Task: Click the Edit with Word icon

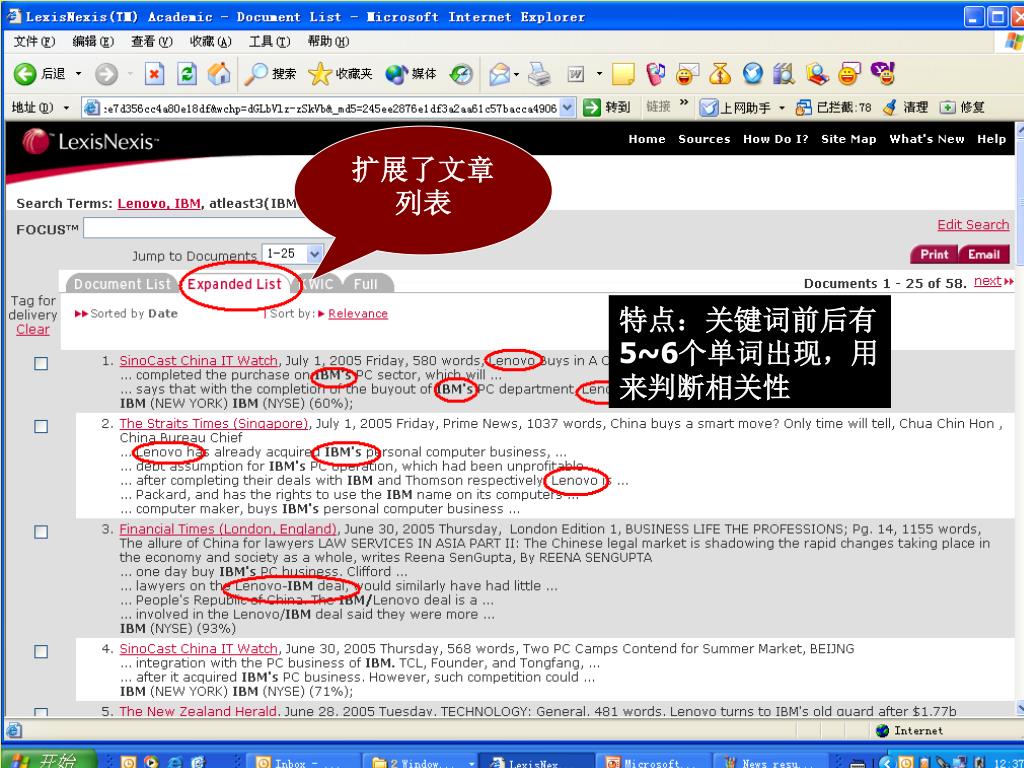Action: [x=575, y=74]
